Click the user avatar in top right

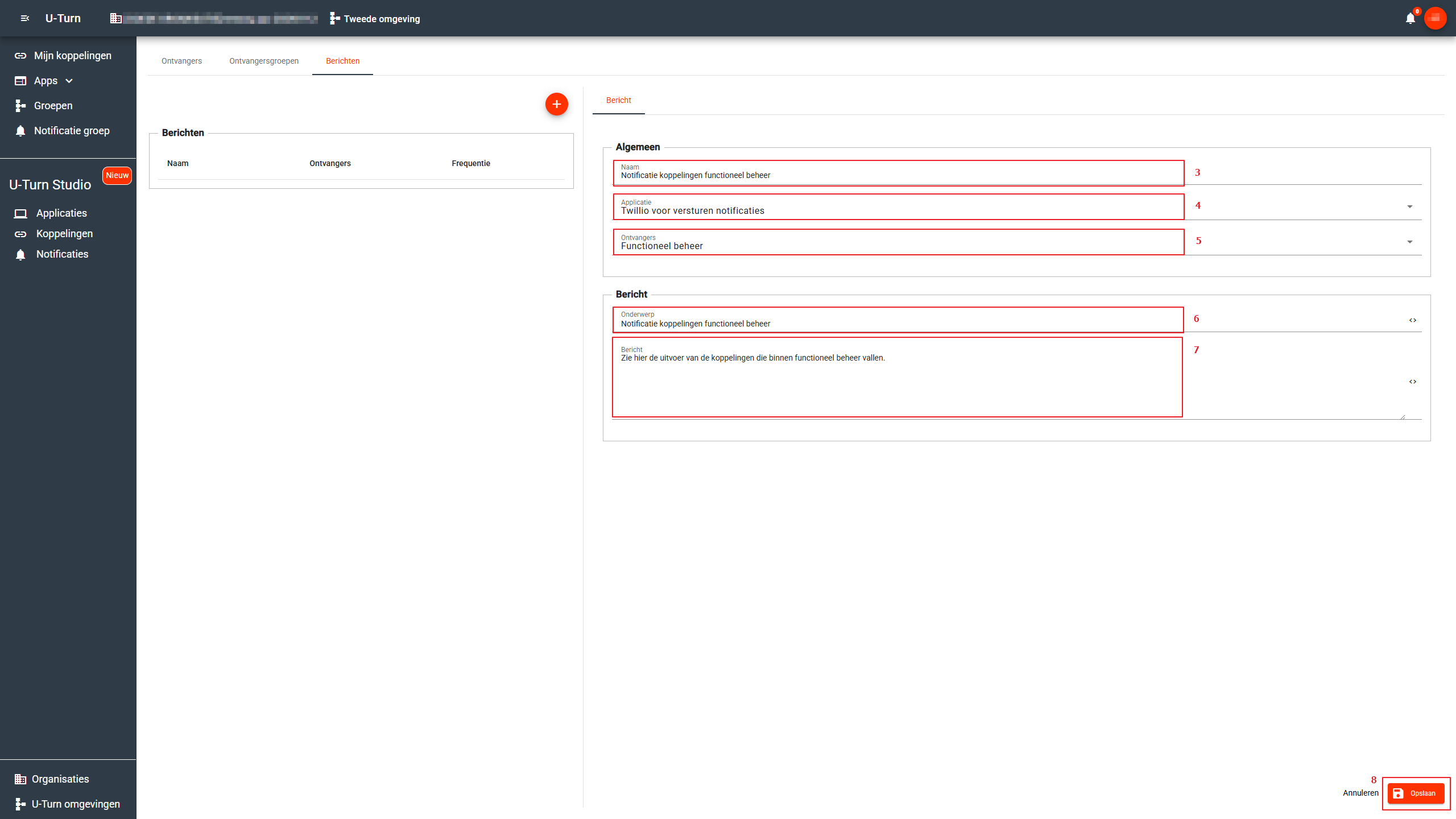[1435, 18]
